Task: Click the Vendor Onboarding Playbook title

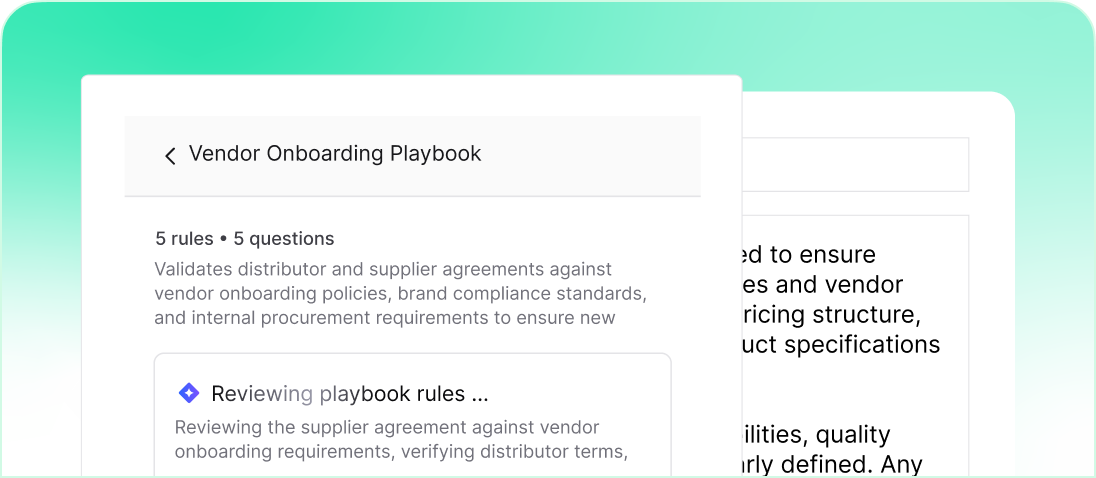Action: (x=335, y=154)
